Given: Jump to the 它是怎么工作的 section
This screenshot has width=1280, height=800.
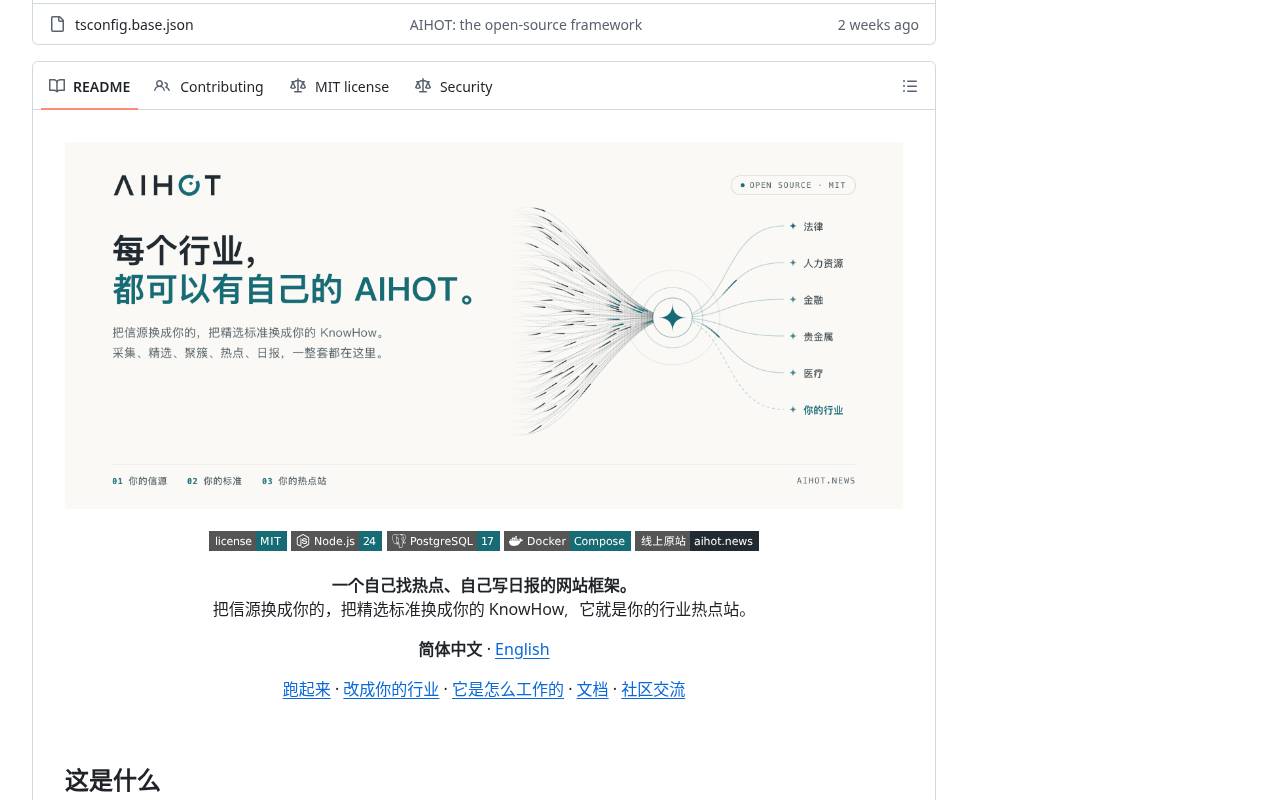Looking at the screenshot, I should (x=508, y=689).
